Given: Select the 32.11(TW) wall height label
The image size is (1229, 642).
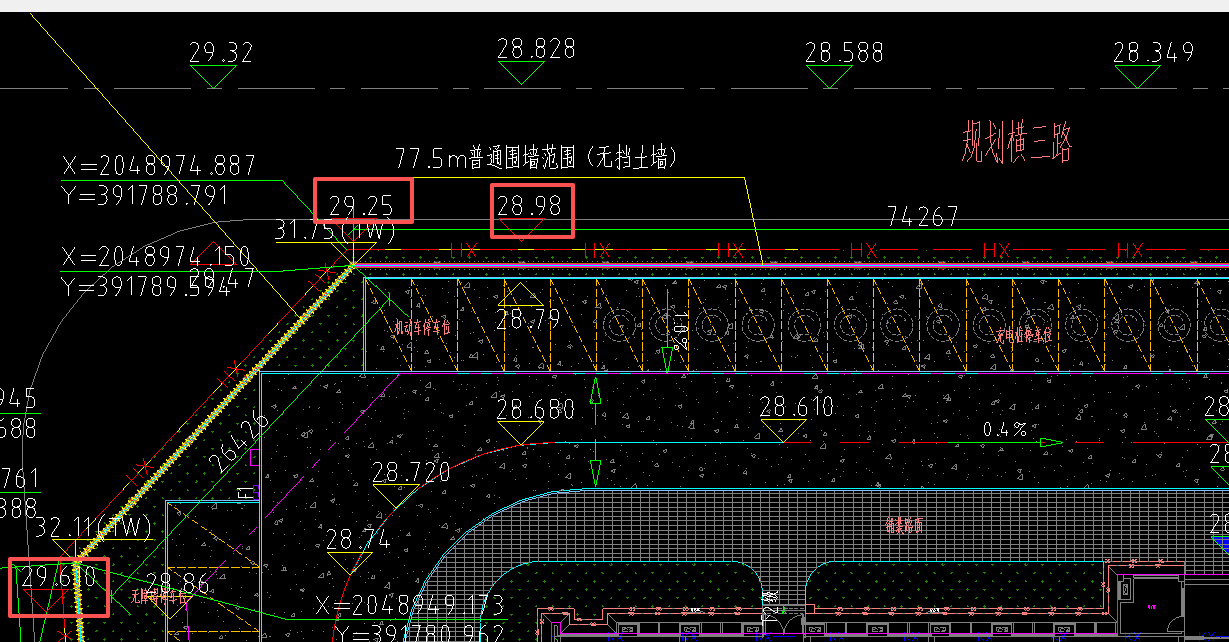Looking at the screenshot, I should tap(92, 527).
